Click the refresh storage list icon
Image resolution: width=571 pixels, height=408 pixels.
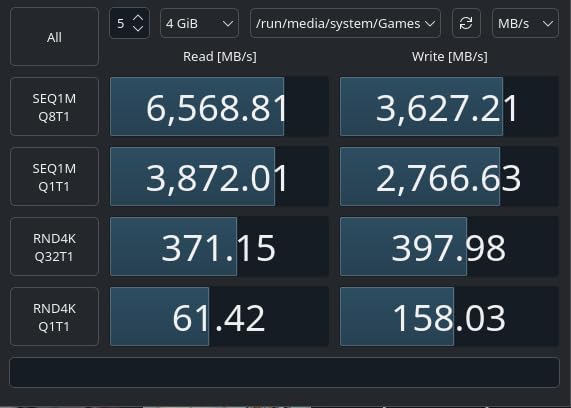tap(466, 23)
